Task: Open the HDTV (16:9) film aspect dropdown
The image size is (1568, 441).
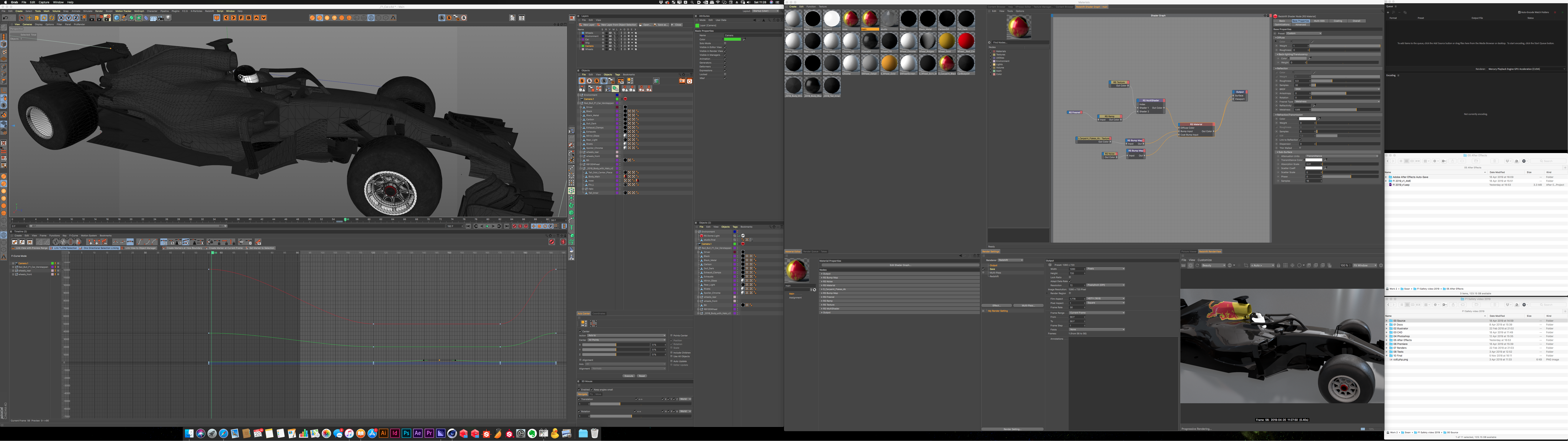Action: (1106, 299)
